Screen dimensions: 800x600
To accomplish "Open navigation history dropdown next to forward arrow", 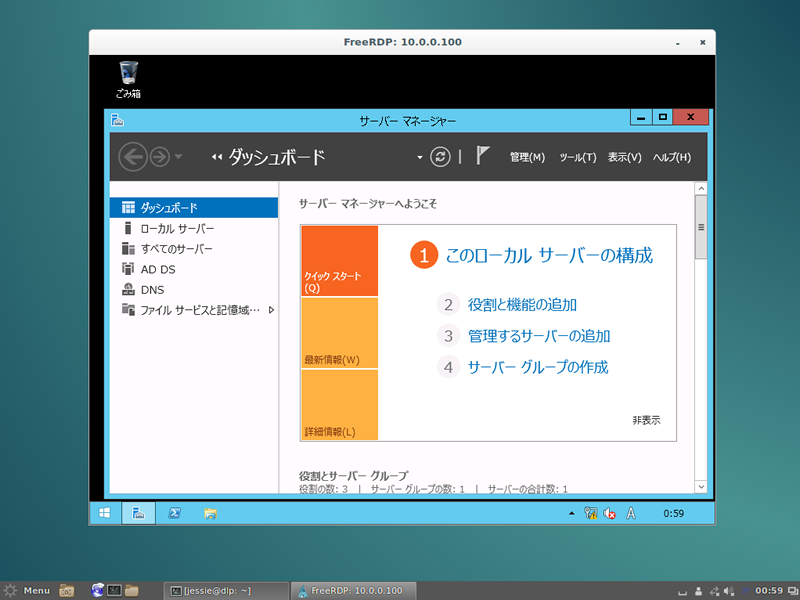I will [178, 156].
